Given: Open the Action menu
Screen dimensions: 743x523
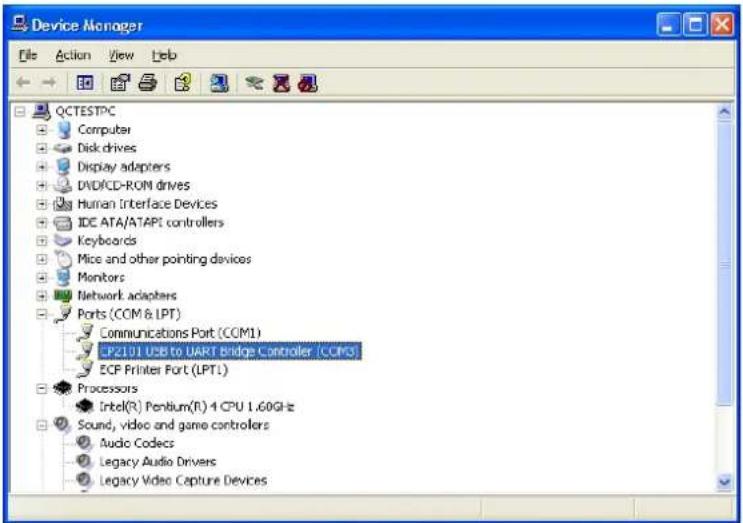Looking at the screenshot, I should click(x=73, y=56).
